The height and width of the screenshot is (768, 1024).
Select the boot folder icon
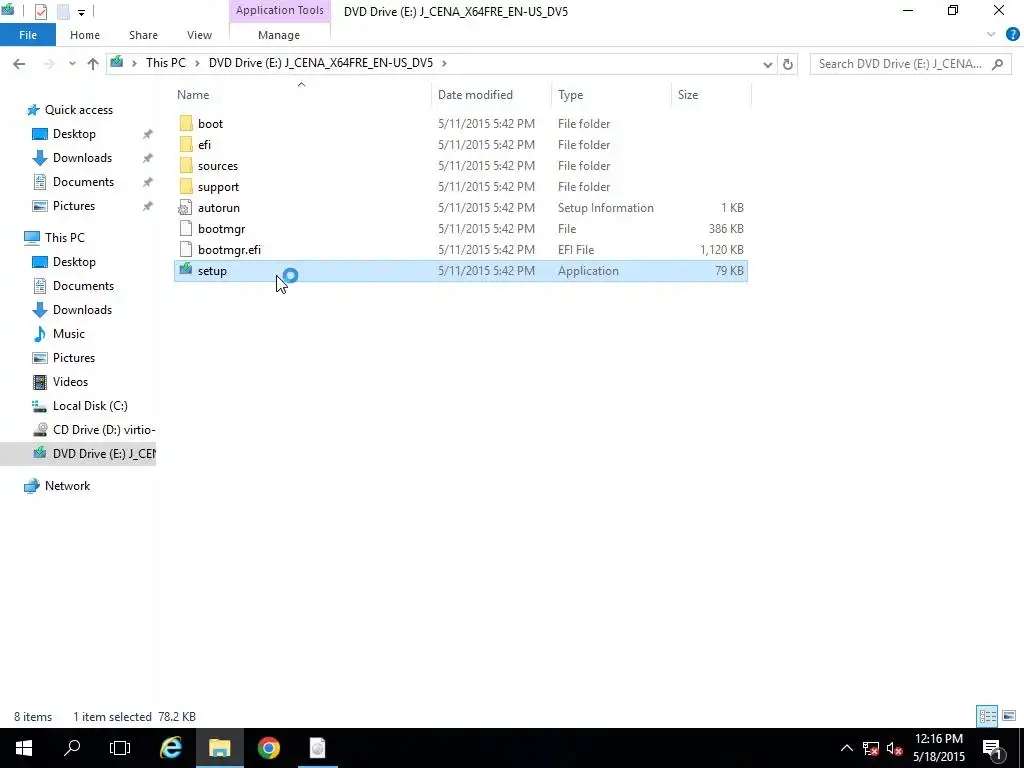click(x=186, y=123)
